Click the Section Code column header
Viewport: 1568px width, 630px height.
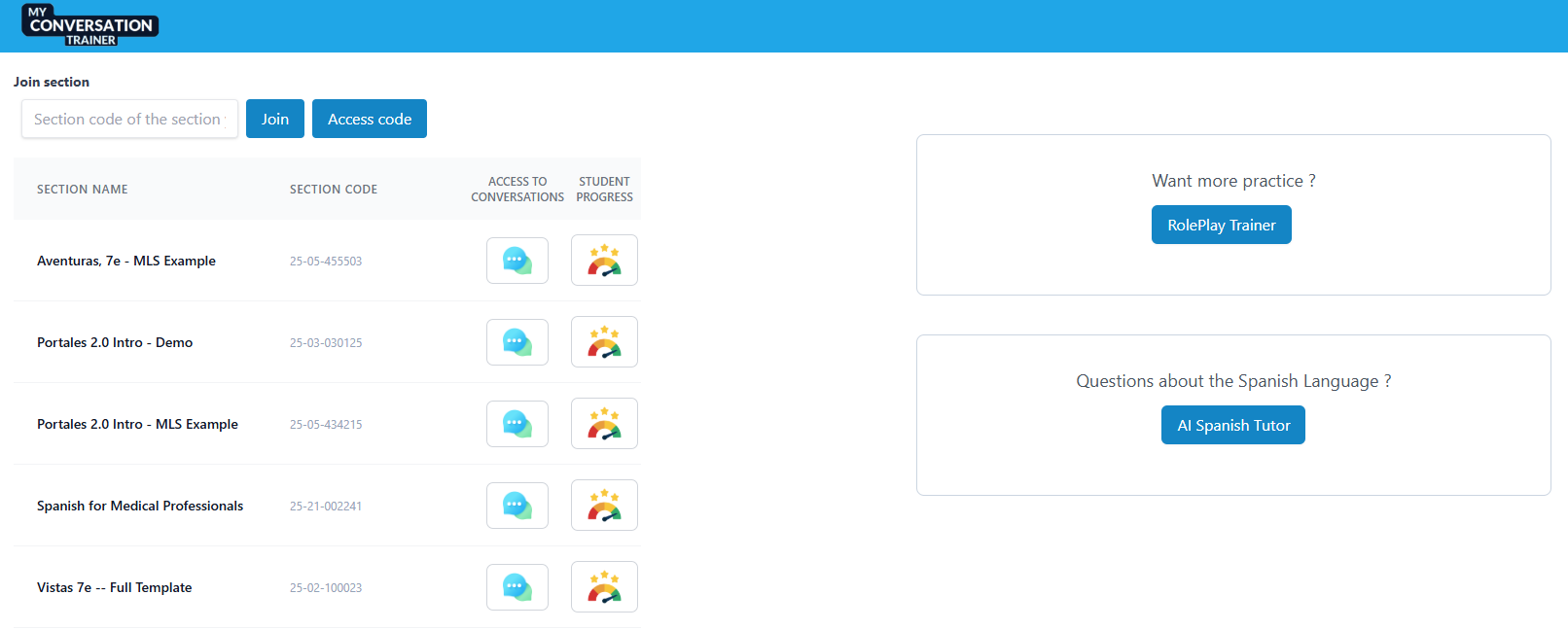coord(334,190)
